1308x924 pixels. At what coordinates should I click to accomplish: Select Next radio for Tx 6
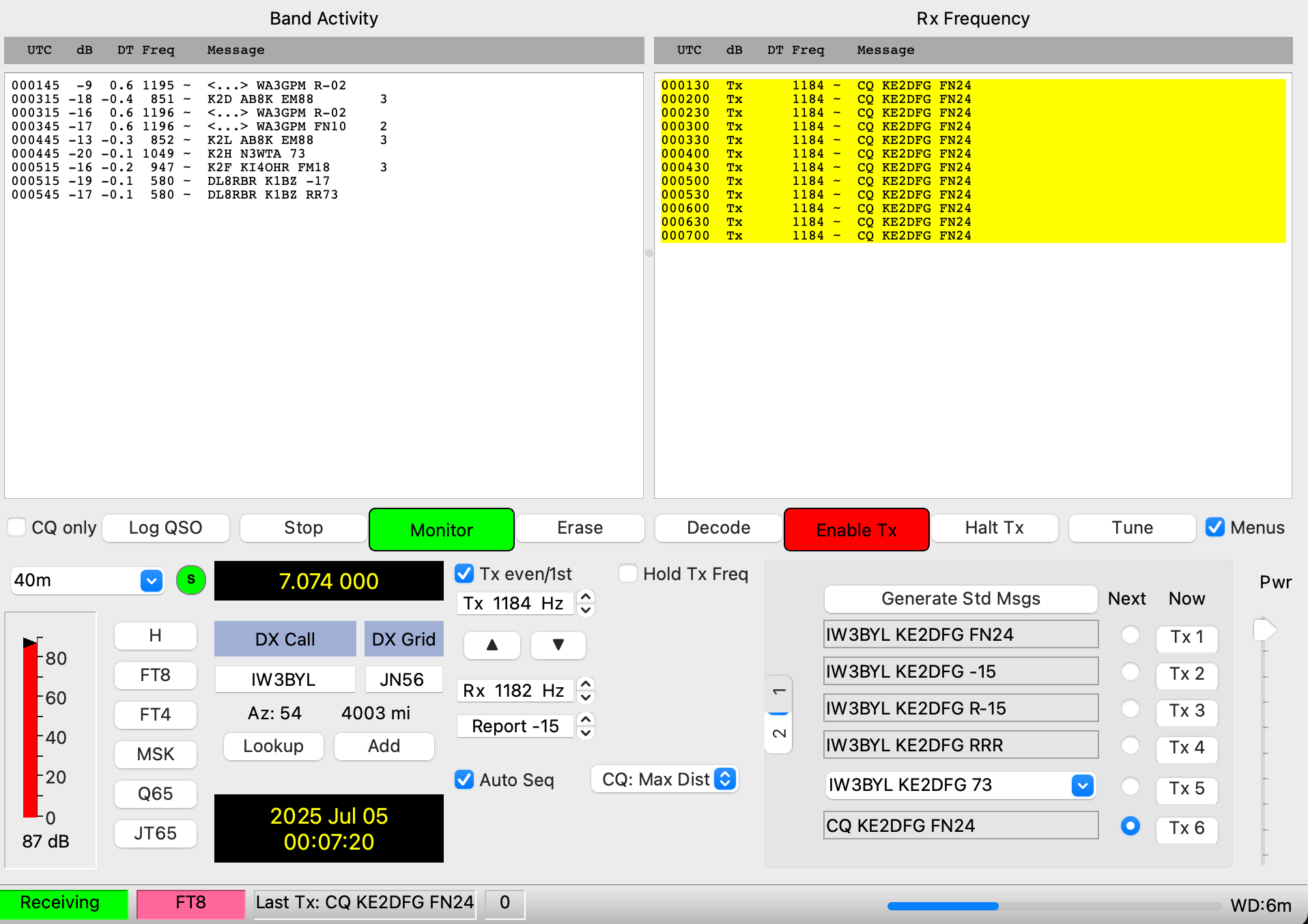1131,826
